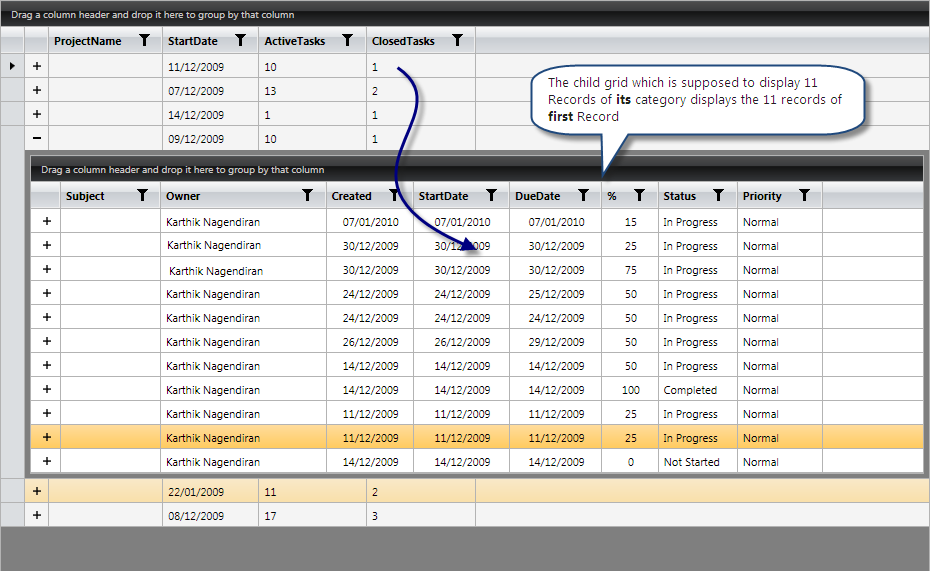This screenshot has width=930, height=571.
Task: Open filter for Status column
Action: point(718,195)
